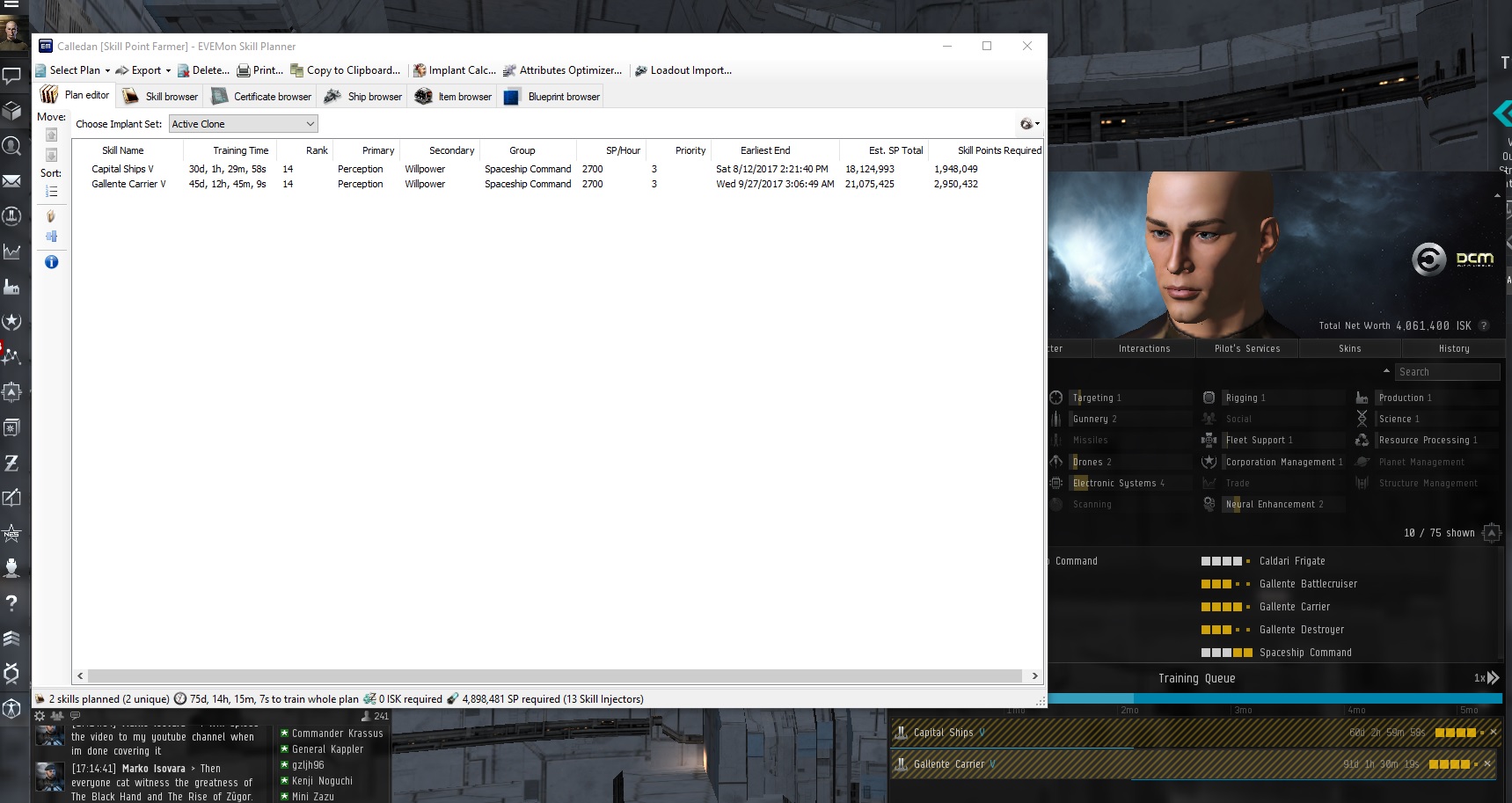Open the chat channels speech-bubble icon
Screen dimensions: 1512x803
coord(11,77)
